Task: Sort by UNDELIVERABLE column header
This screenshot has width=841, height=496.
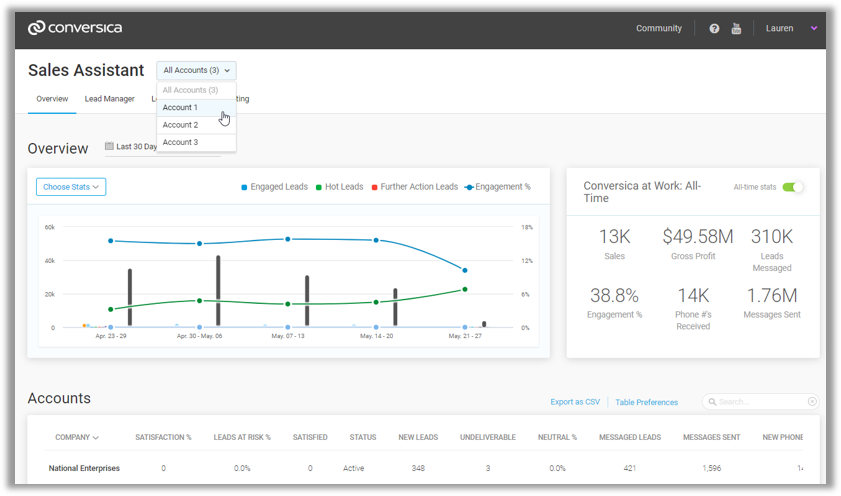Action: point(488,437)
